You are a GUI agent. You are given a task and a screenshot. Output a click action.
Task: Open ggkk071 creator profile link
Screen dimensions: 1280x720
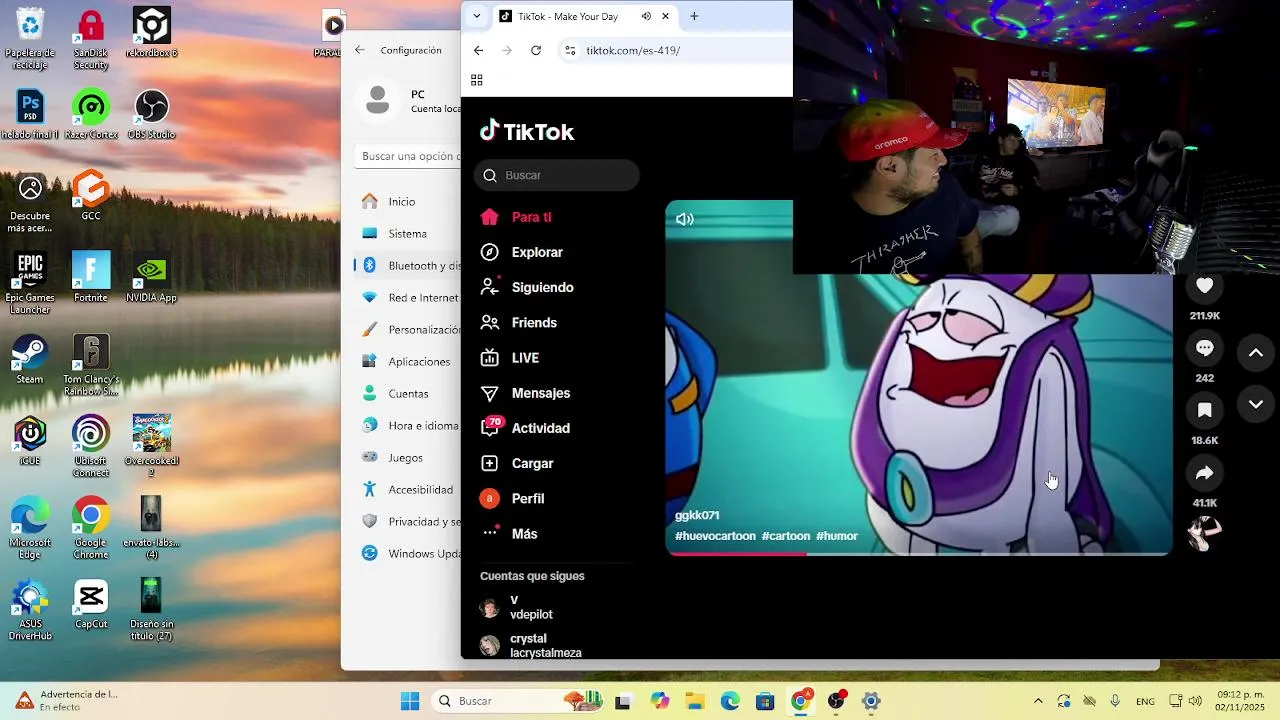pos(697,515)
